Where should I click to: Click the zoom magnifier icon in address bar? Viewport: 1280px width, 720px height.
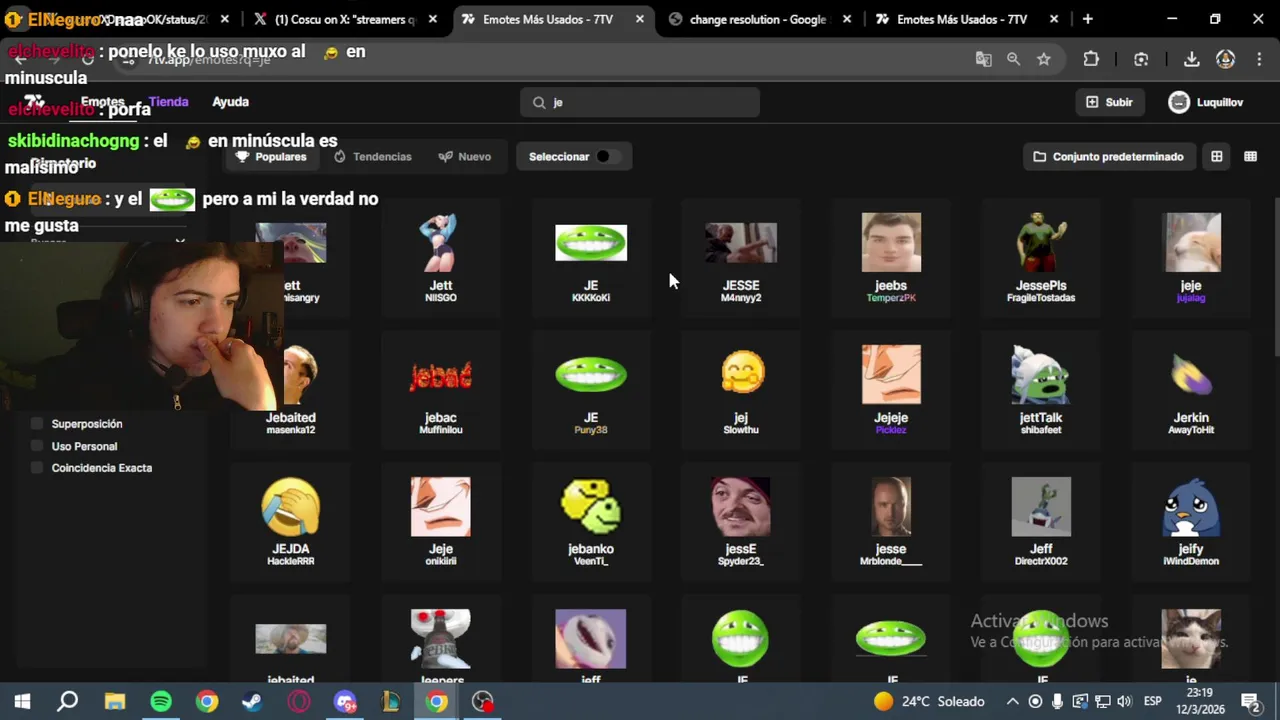click(x=1014, y=59)
